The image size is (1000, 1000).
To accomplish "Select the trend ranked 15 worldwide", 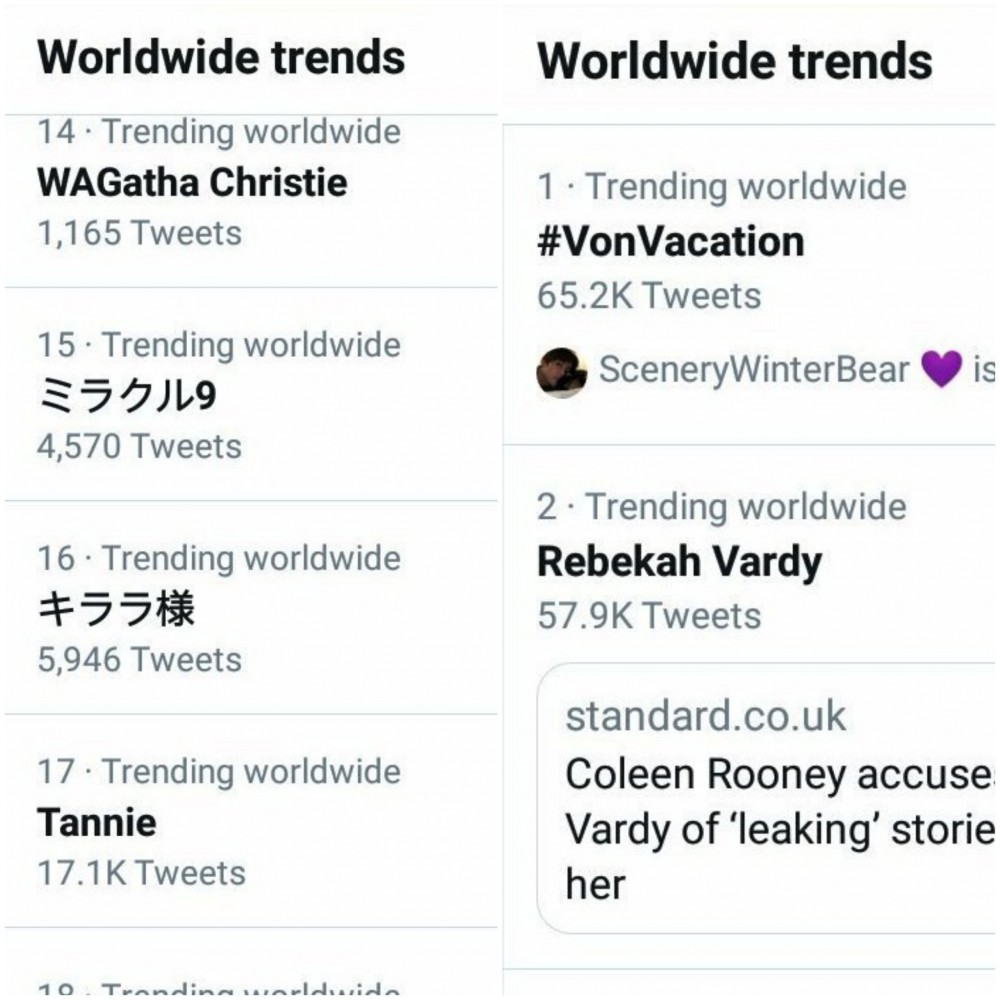I will [x=251, y=394].
